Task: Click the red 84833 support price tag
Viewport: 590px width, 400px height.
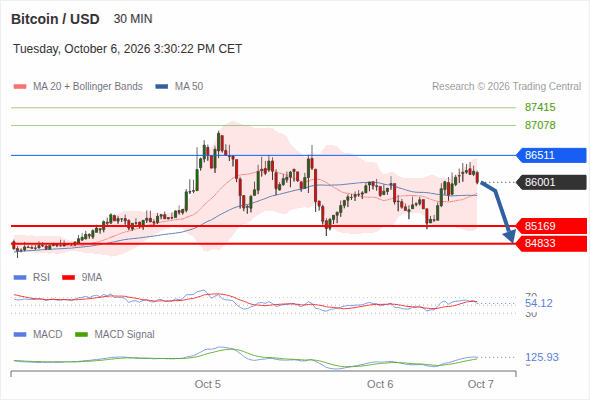Action: pyautogui.click(x=551, y=243)
